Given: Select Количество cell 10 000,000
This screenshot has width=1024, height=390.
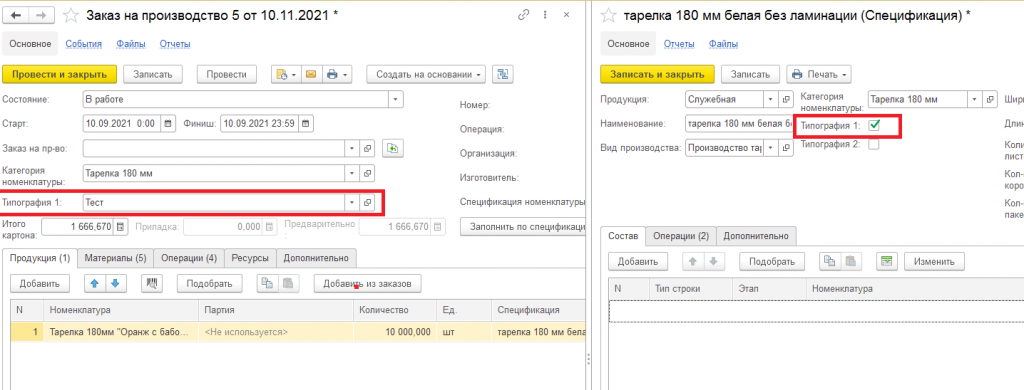Looking at the screenshot, I should [x=394, y=332].
